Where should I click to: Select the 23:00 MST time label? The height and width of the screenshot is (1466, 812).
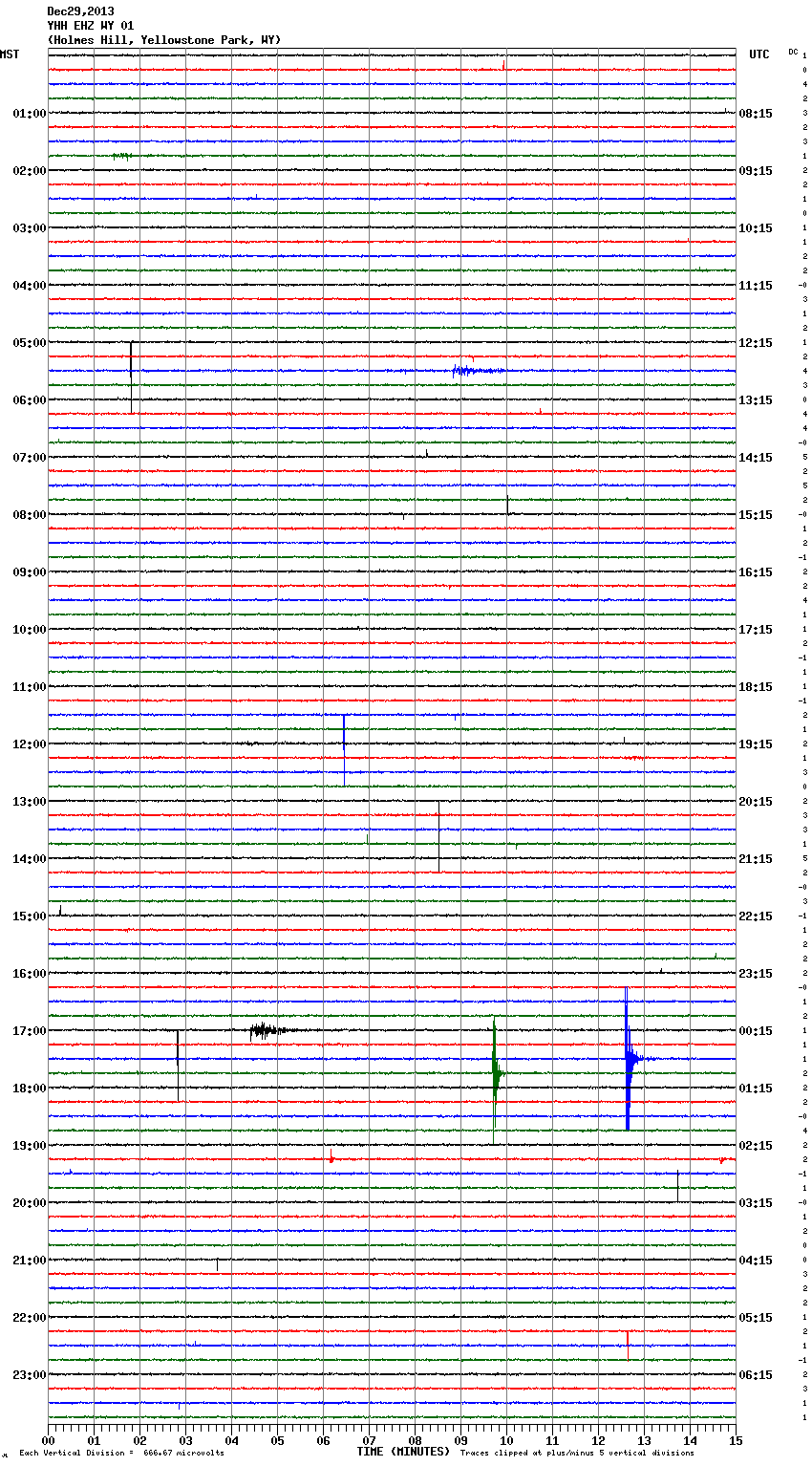click(30, 1375)
